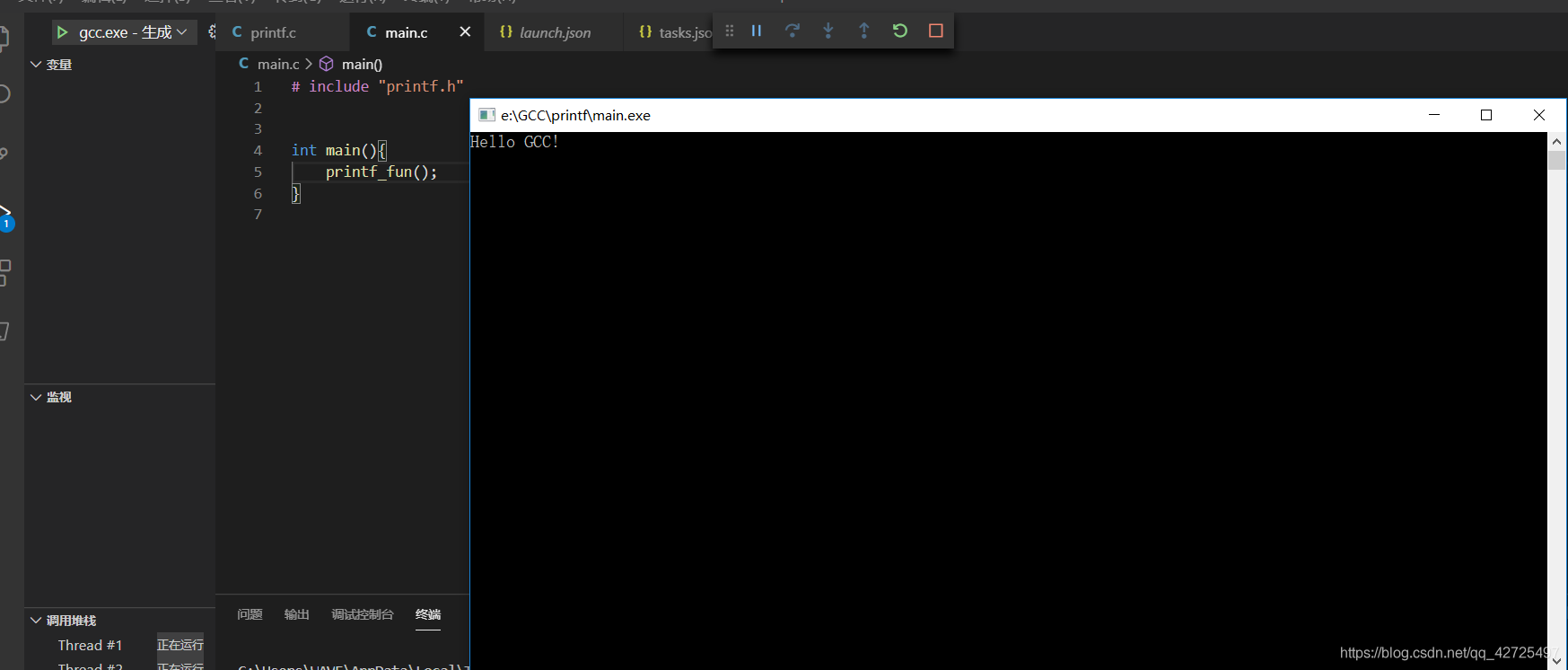Open the 问题 (Problems) panel tab
Screen dimensions: 1568x670
[250, 614]
